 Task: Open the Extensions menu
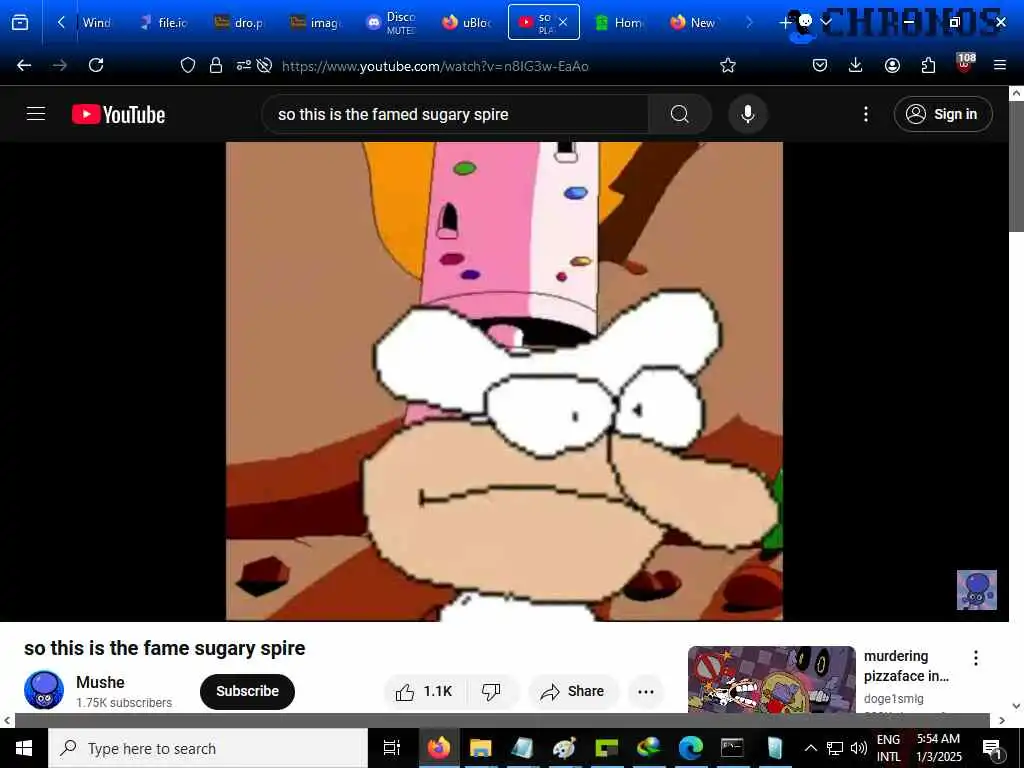pos(928,65)
